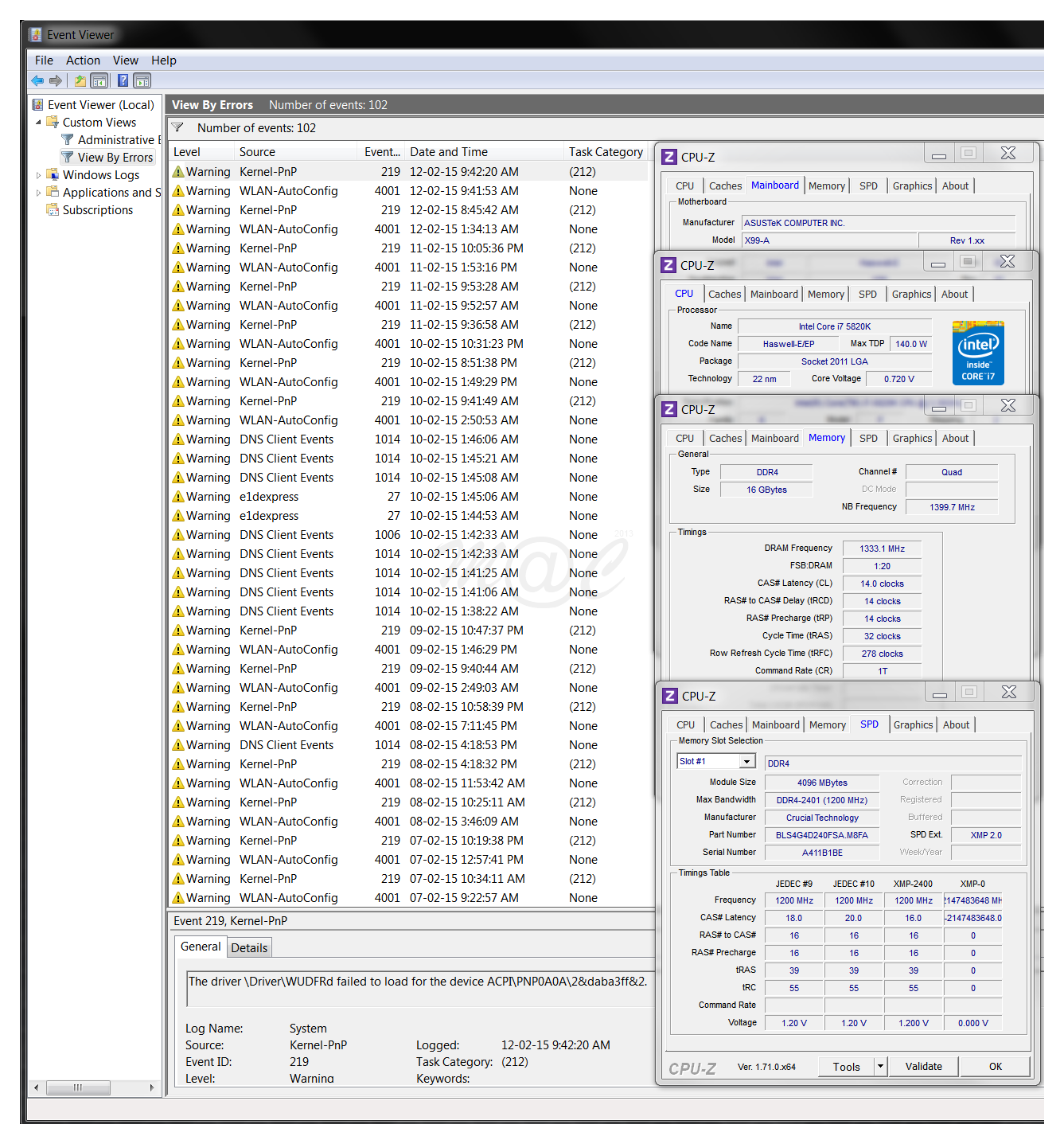Select e1dexpress event at 10-02-15 1:45:06 AM
This screenshot has height=1144, width=1064.
click(409, 497)
